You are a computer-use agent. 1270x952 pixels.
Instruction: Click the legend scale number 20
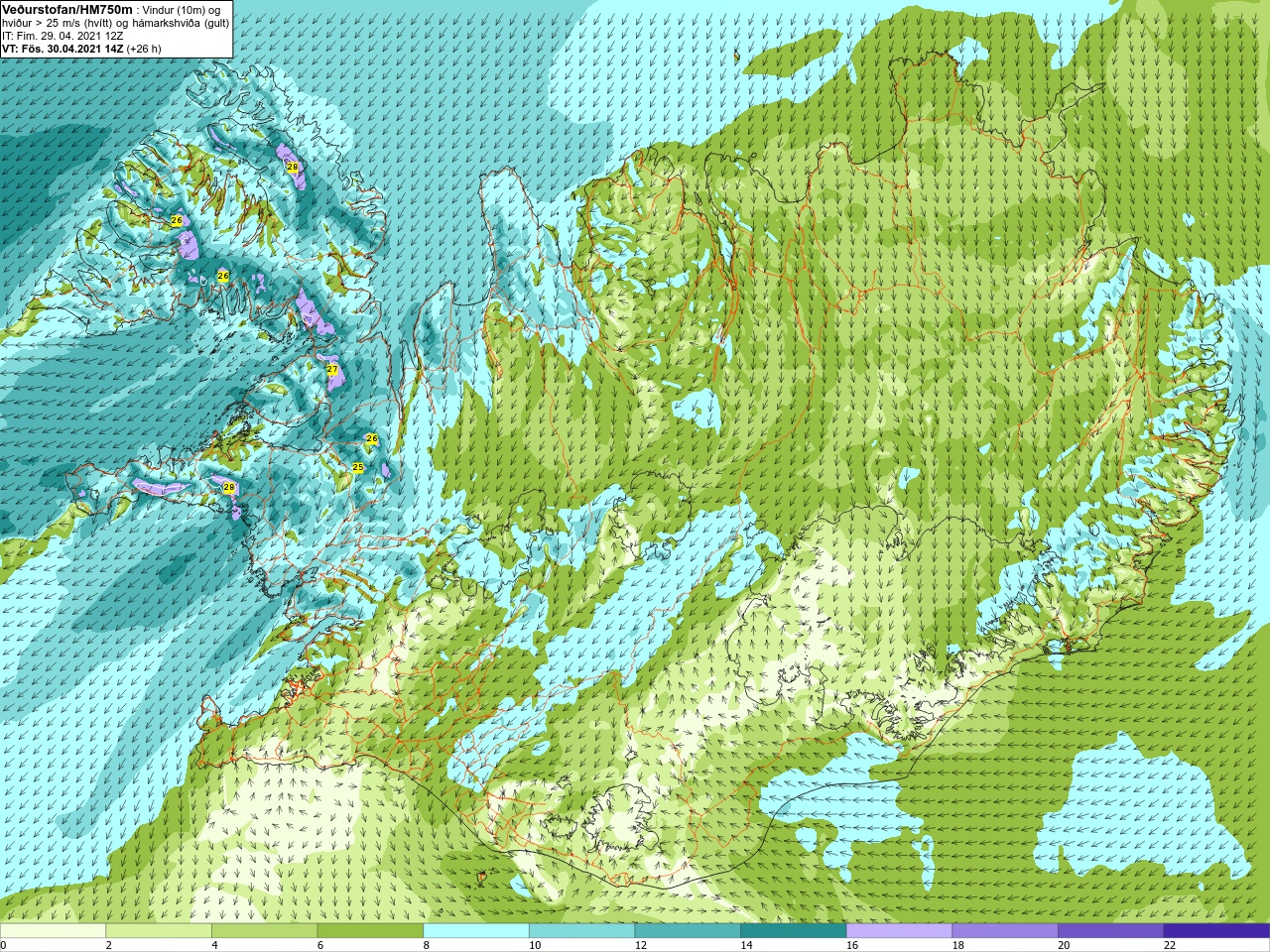pos(1064,945)
